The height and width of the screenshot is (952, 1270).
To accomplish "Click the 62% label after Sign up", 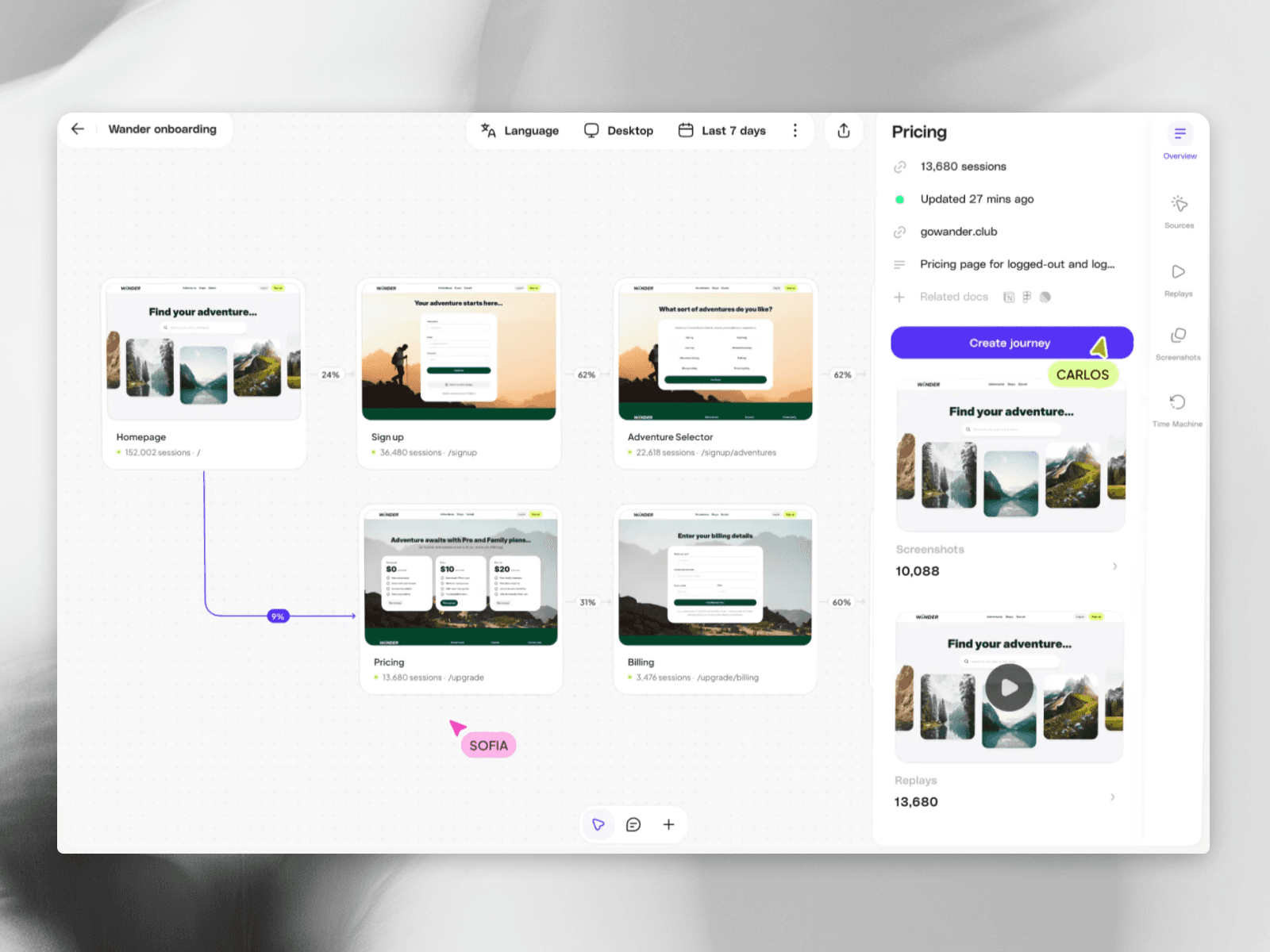I will [587, 374].
